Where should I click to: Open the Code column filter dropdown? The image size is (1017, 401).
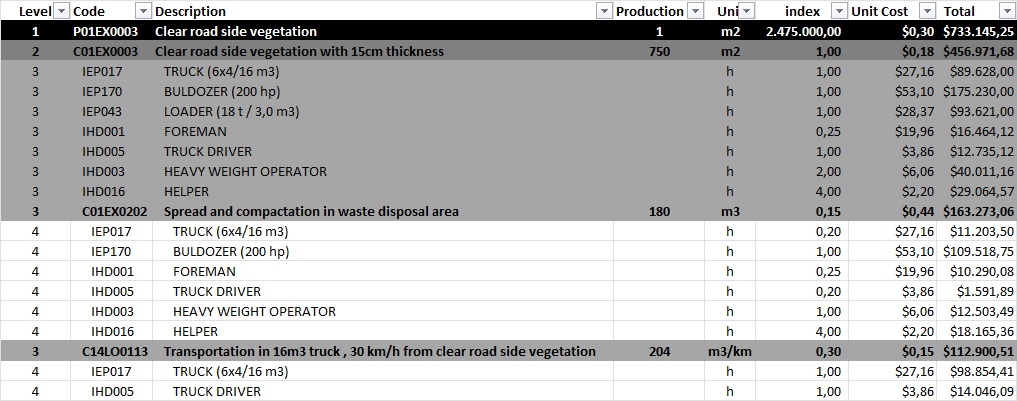[143, 11]
